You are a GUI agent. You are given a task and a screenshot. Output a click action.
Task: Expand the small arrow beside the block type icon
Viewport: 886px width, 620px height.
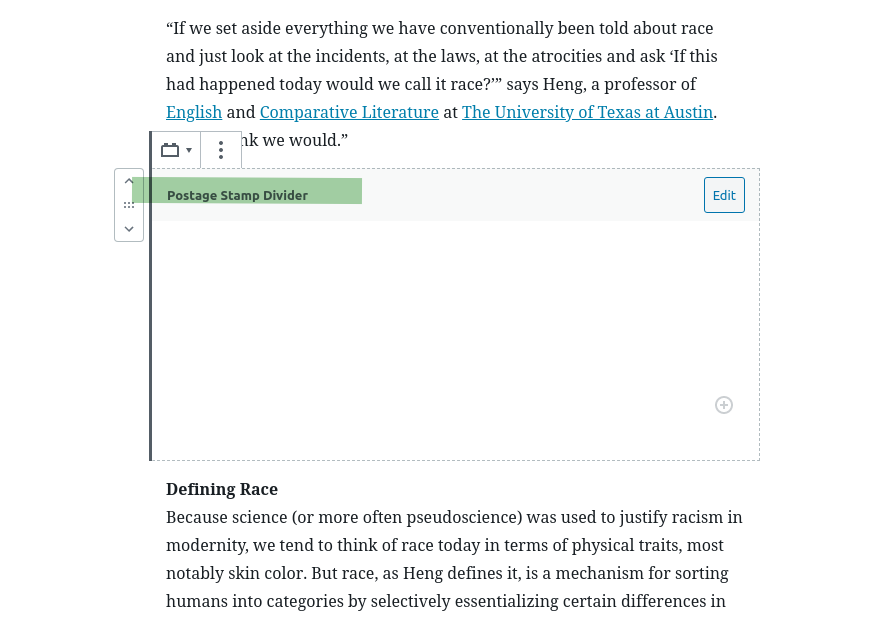click(189, 150)
